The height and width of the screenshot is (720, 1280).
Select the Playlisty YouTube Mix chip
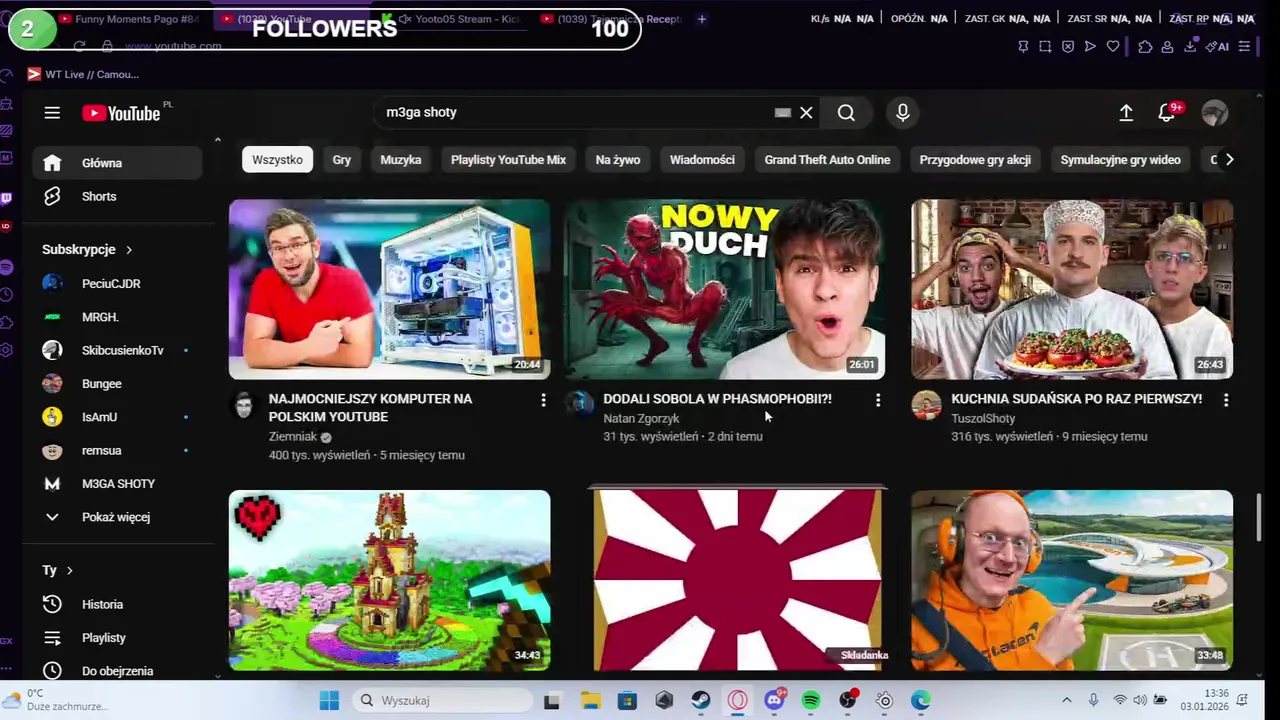pos(508,160)
